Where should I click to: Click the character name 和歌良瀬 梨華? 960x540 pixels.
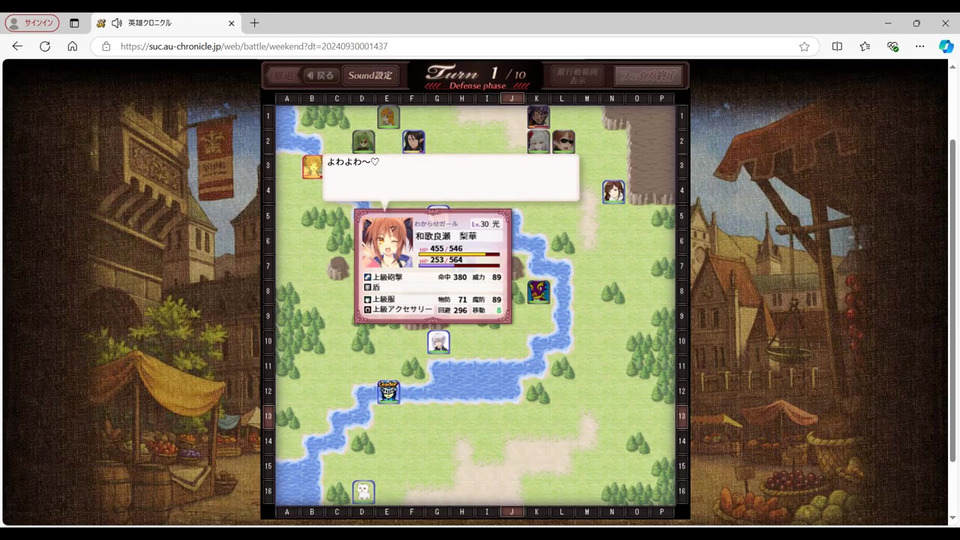click(x=446, y=236)
